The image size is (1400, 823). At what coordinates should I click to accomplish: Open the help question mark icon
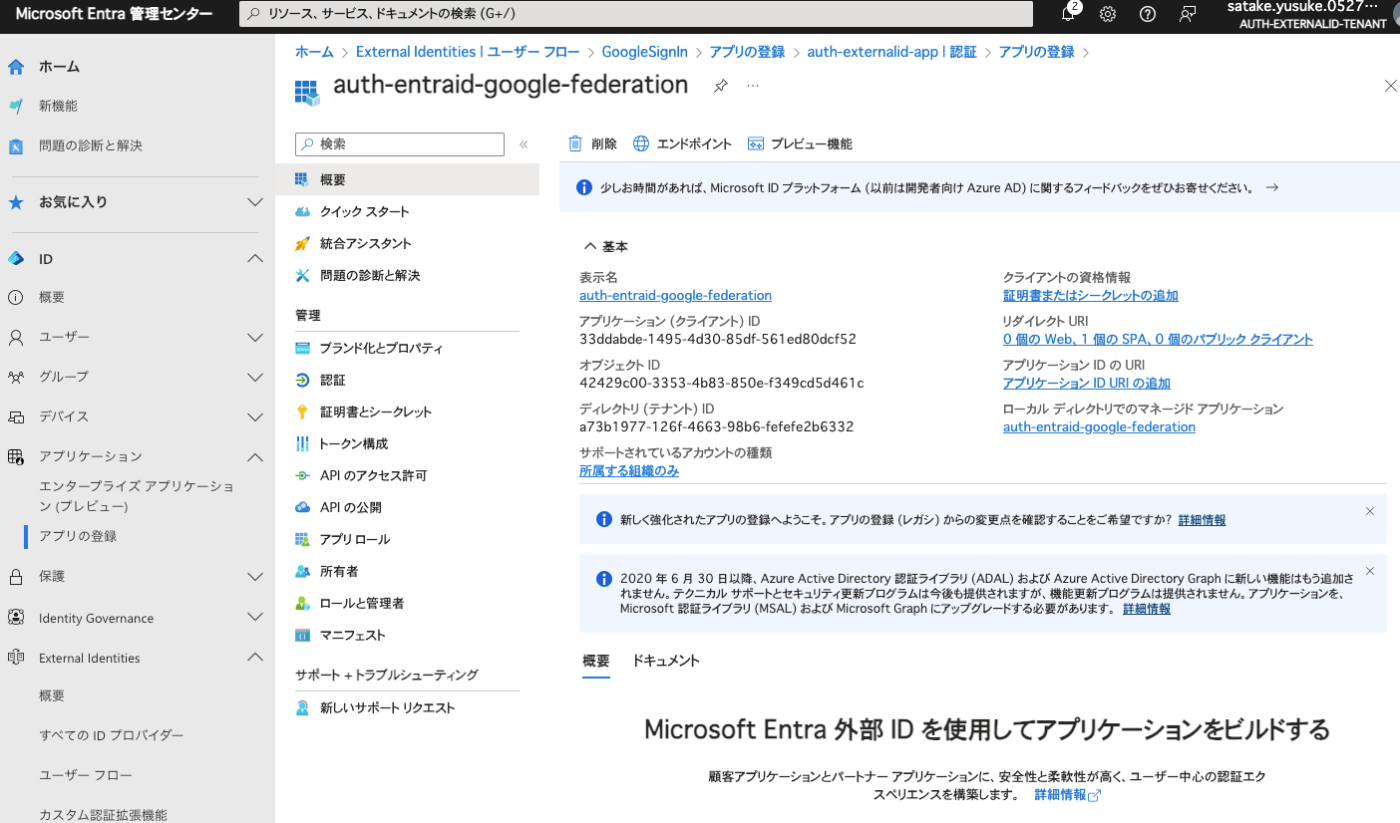pyautogui.click(x=1147, y=14)
